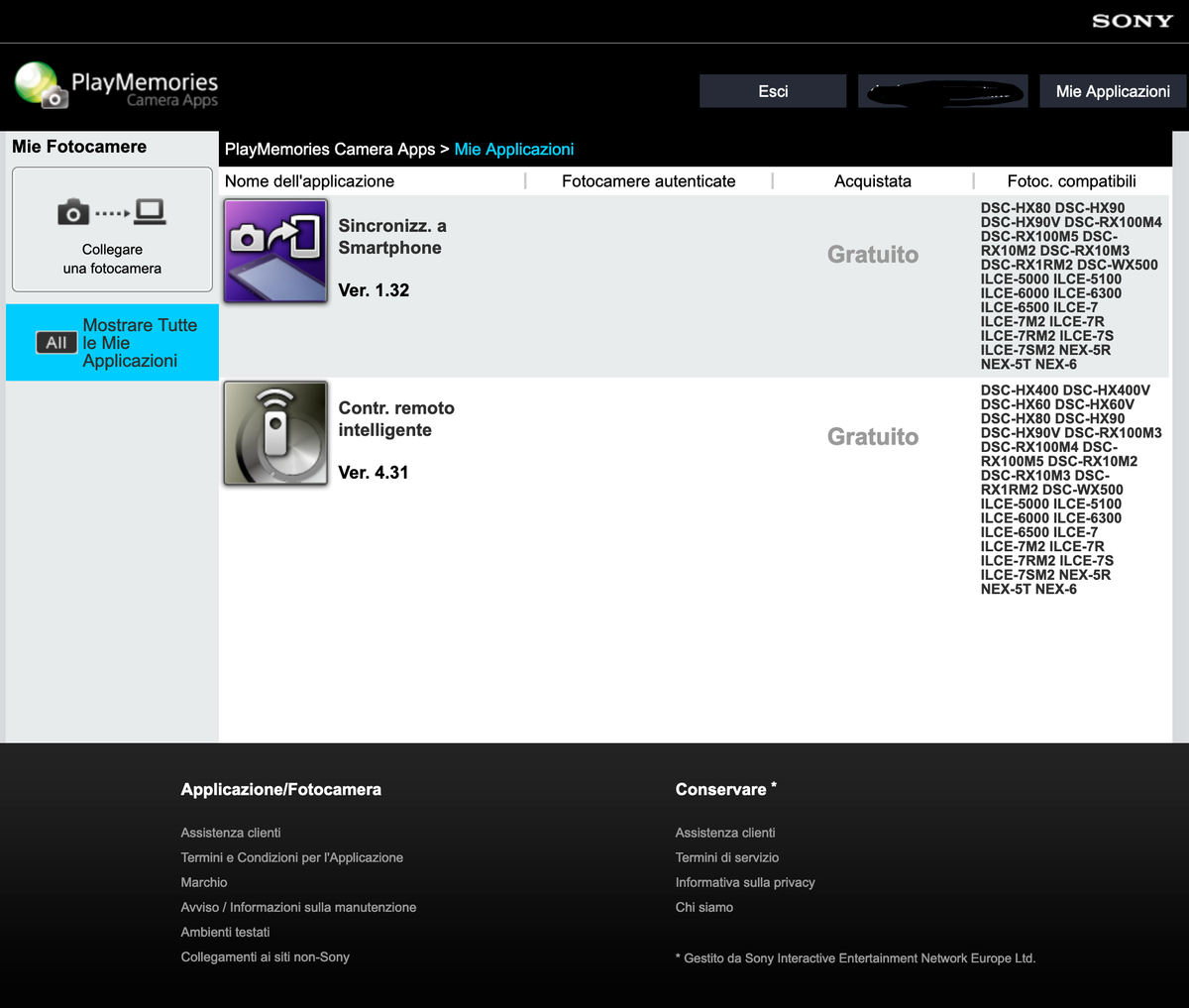Click the Mie Applicazioni breadcrumb link
The image size is (1189, 1008).
point(513,149)
